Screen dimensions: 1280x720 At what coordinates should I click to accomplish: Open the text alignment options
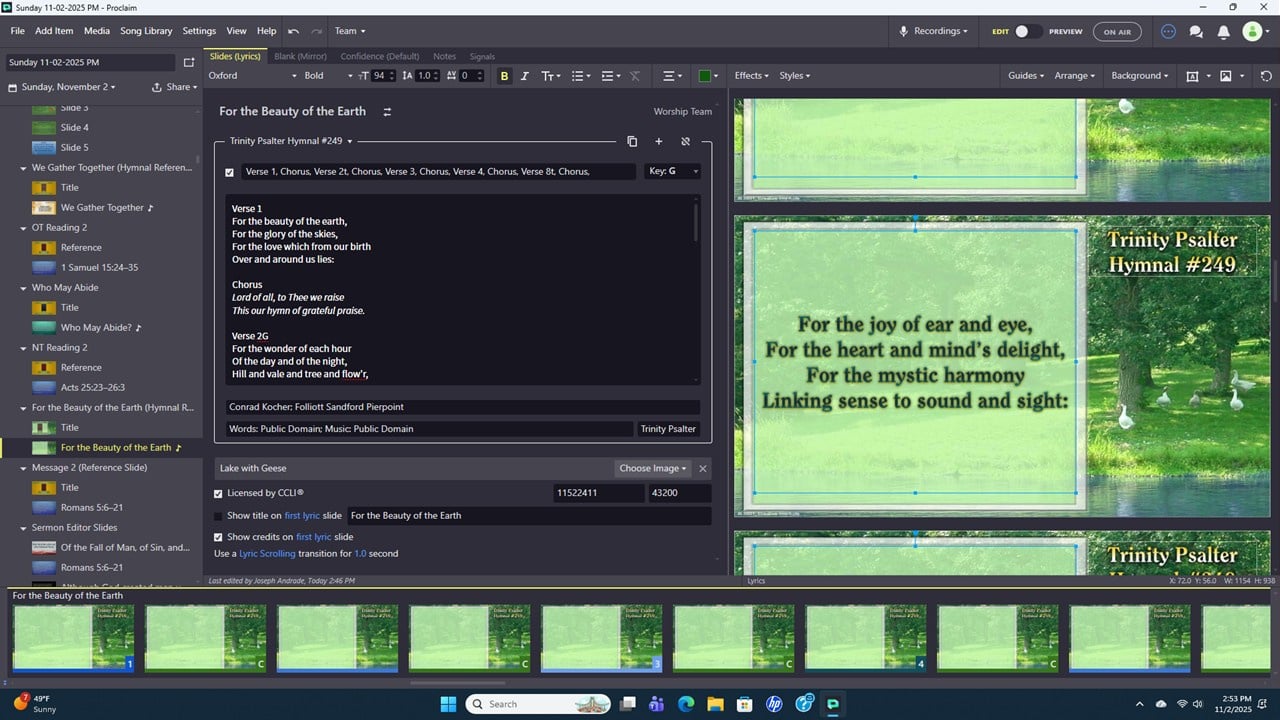672,76
